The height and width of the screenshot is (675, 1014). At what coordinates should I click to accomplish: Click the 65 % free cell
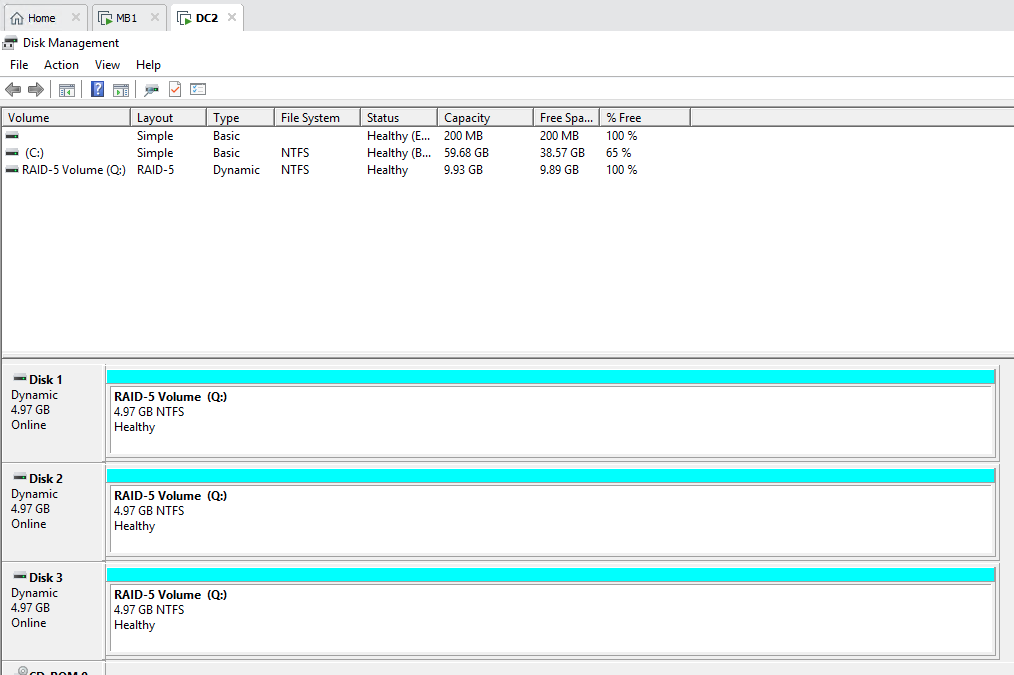[x=618, y=153]
